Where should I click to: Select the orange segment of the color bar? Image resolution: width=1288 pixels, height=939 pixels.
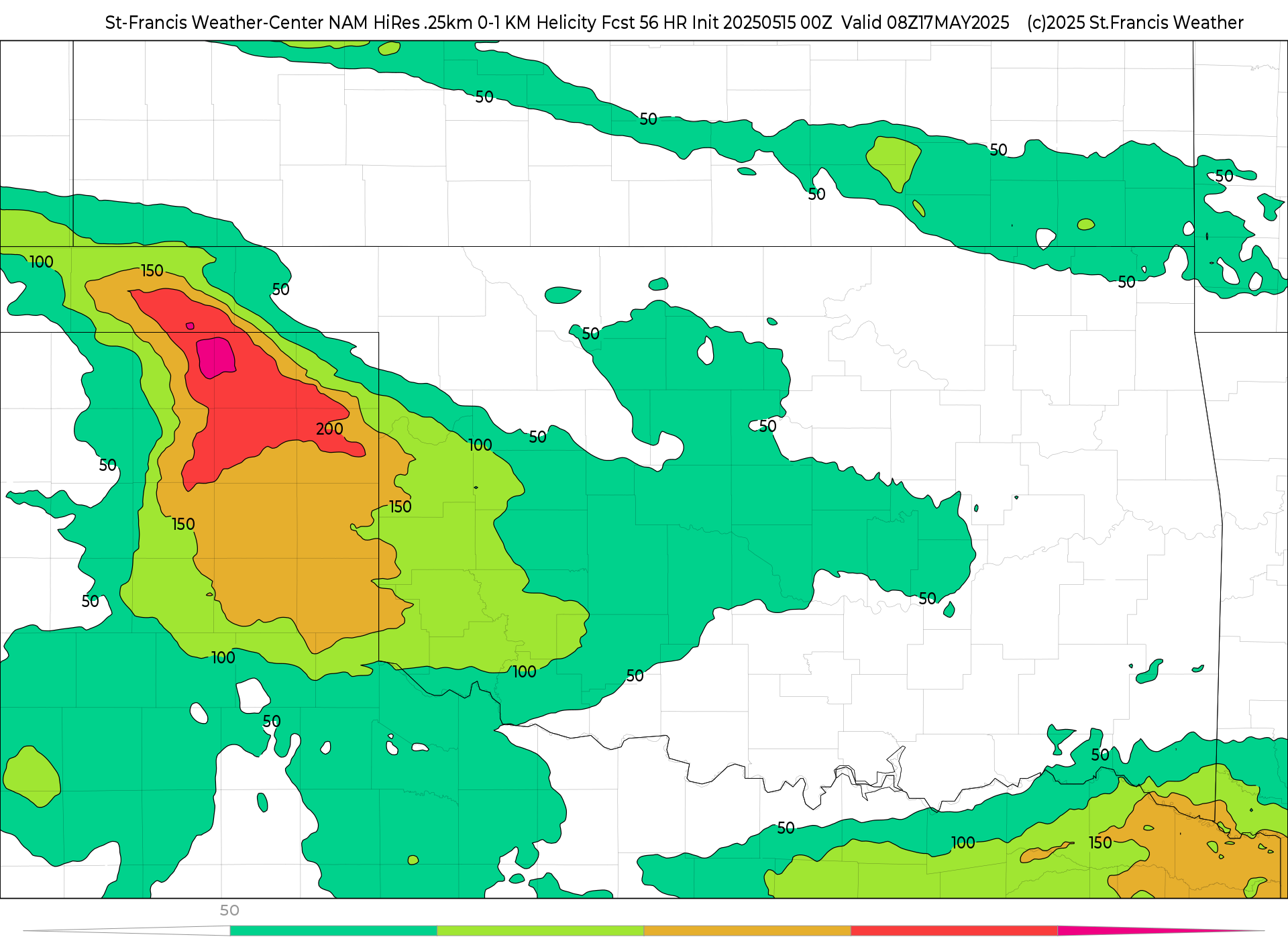747,930
